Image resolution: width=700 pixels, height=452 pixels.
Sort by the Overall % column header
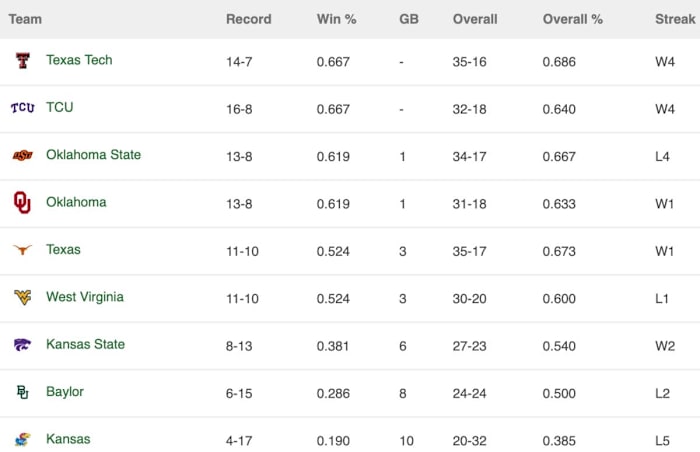point(573,19)
